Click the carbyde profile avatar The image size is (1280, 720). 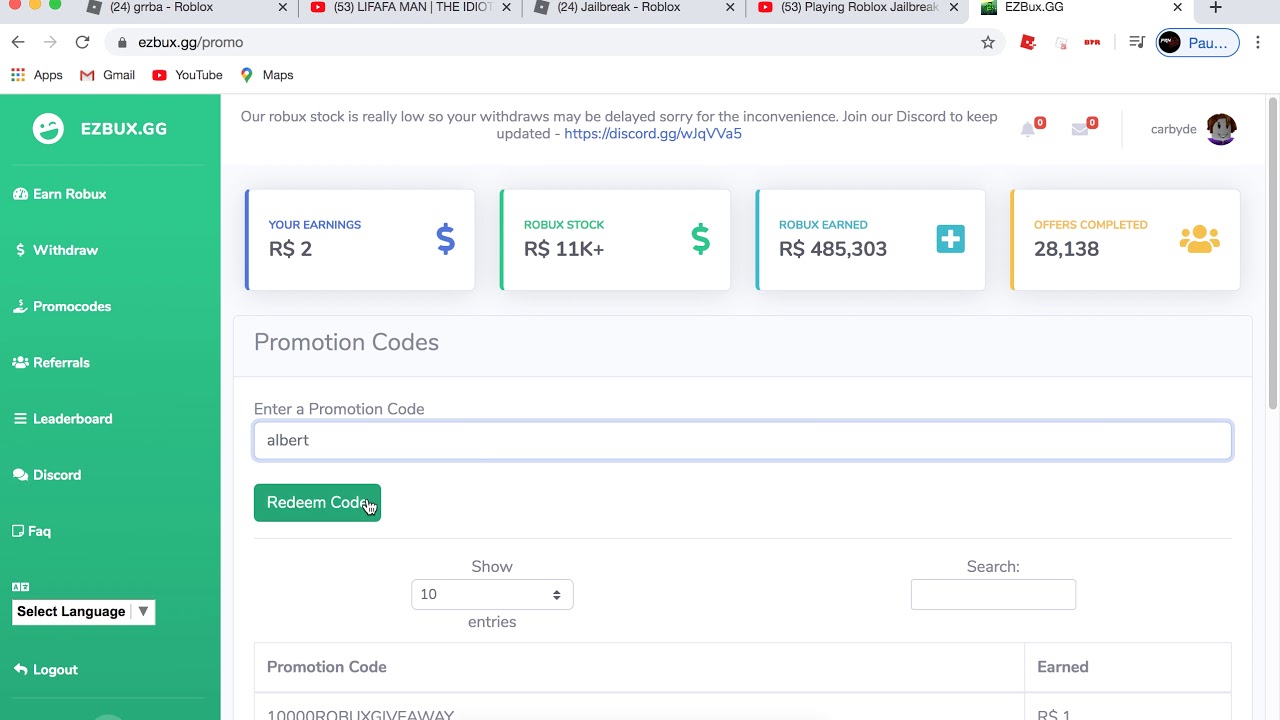pos(1221,129)
